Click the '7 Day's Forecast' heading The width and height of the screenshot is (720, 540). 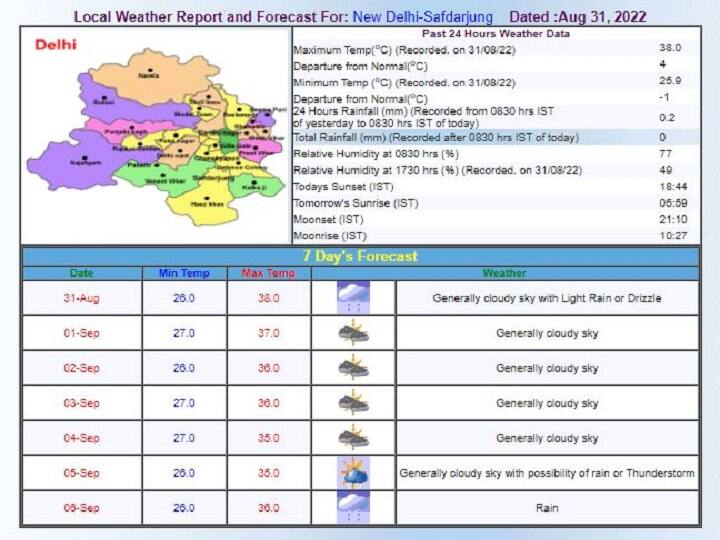[x=360, y=256]
